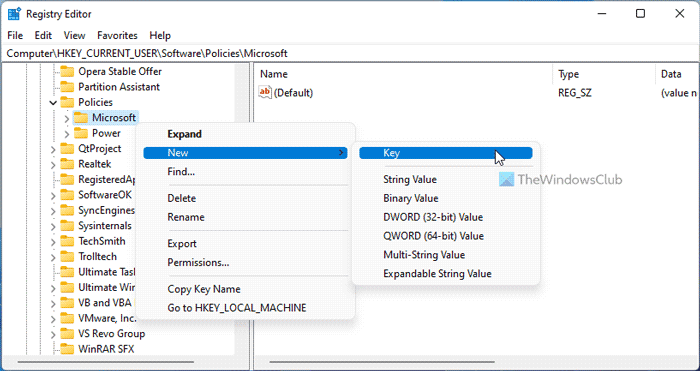Click the Name column header
The width and height of the screenshot is (700, 371).
pyautogui.click(x=404, y=74)
